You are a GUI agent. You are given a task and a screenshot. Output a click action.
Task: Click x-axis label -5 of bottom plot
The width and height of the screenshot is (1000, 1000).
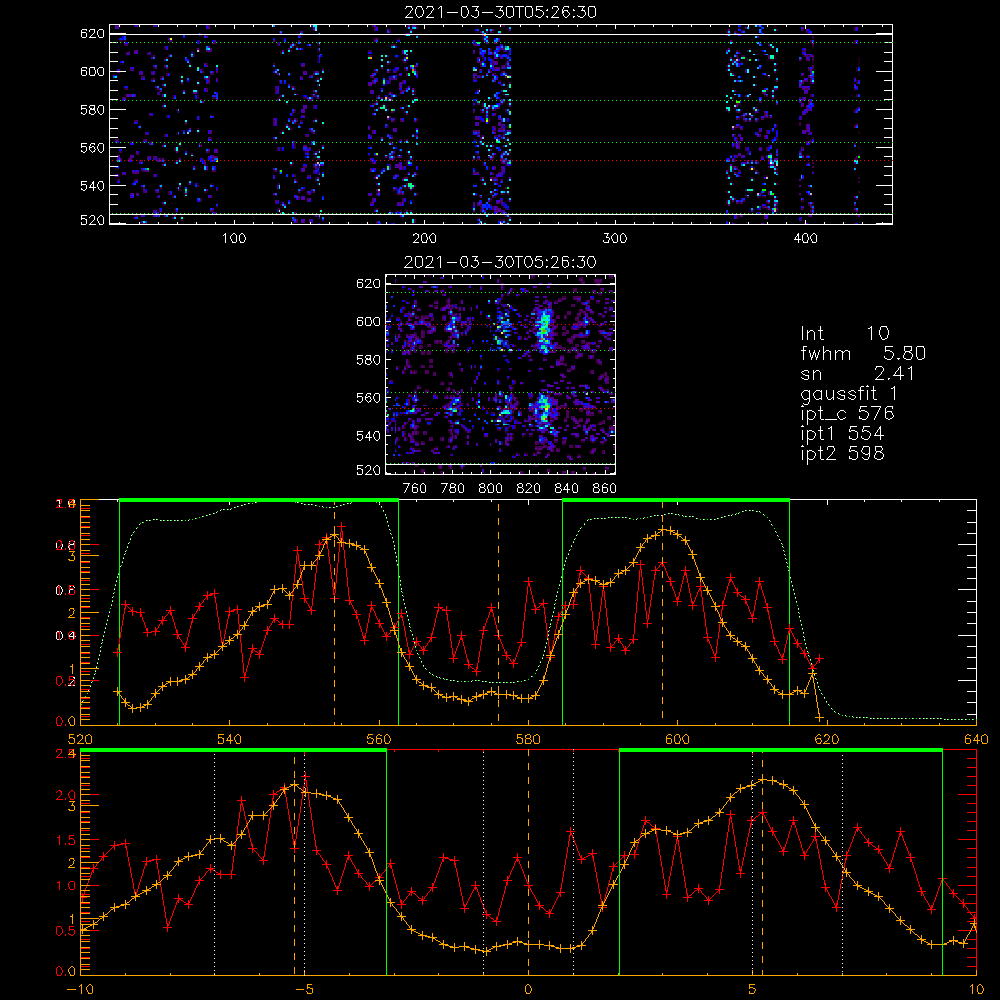(304, 990)
